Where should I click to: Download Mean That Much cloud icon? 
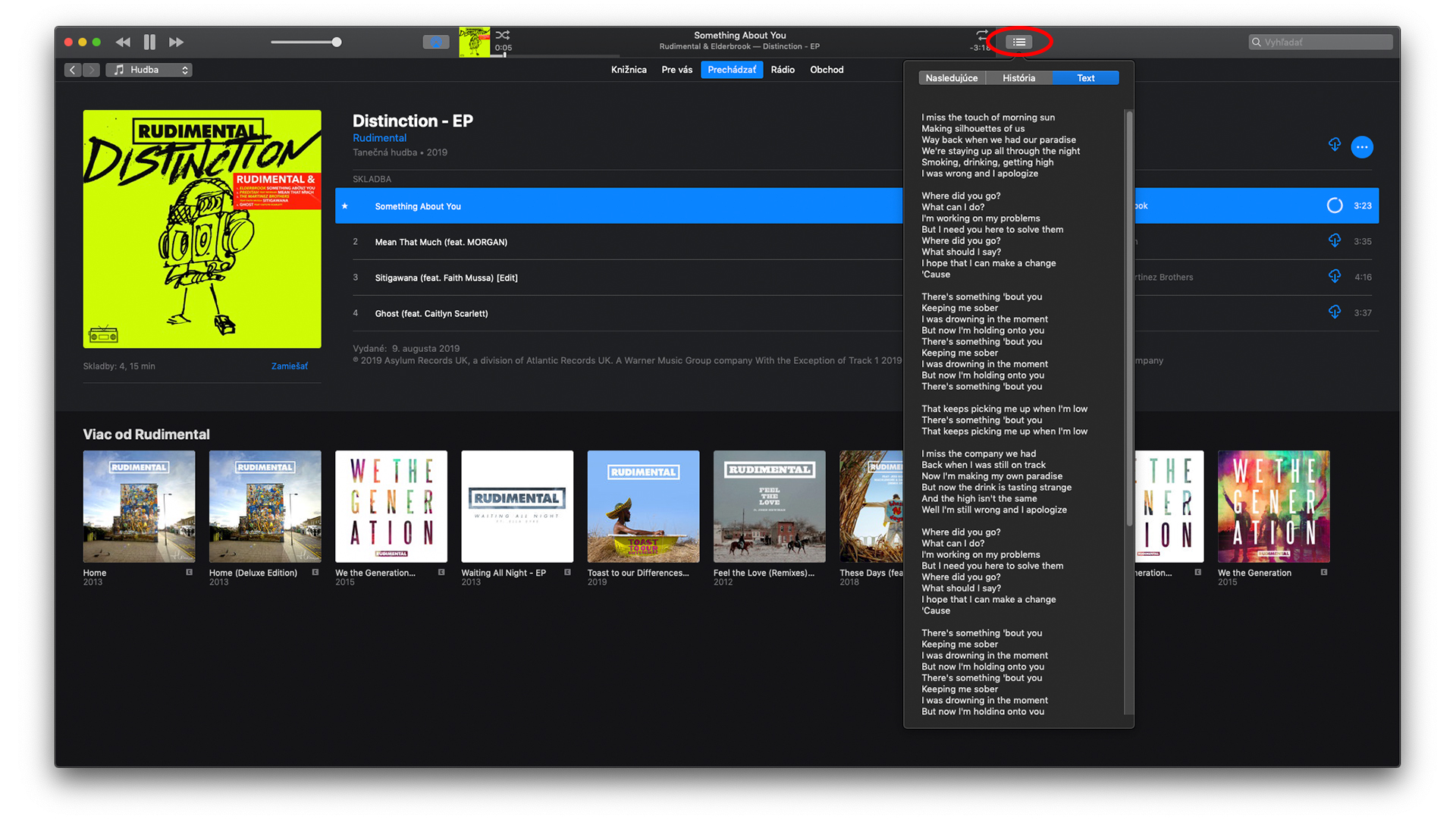(1335, 240)
